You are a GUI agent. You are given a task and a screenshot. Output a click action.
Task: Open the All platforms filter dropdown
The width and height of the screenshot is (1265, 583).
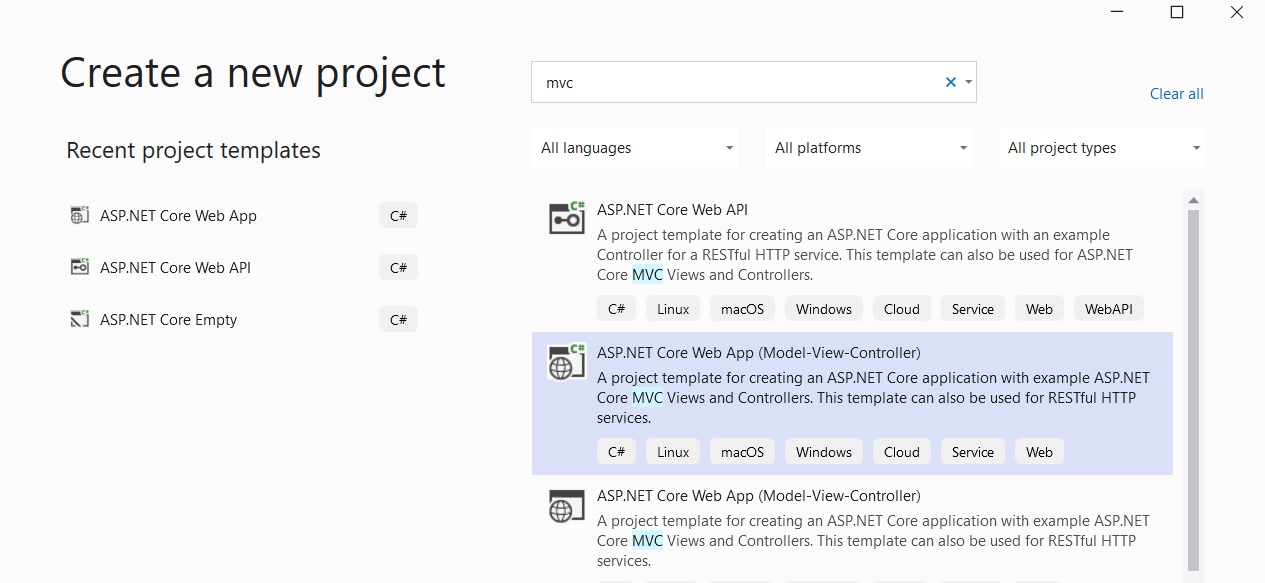coord(869,148)
